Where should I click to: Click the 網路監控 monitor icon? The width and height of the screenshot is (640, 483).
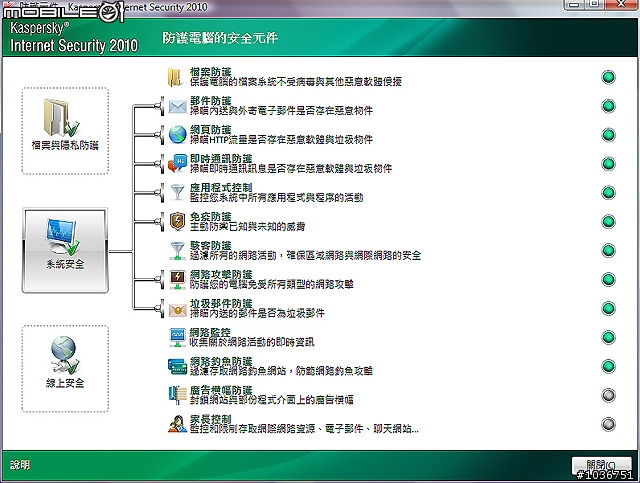[x=177, y=337]
